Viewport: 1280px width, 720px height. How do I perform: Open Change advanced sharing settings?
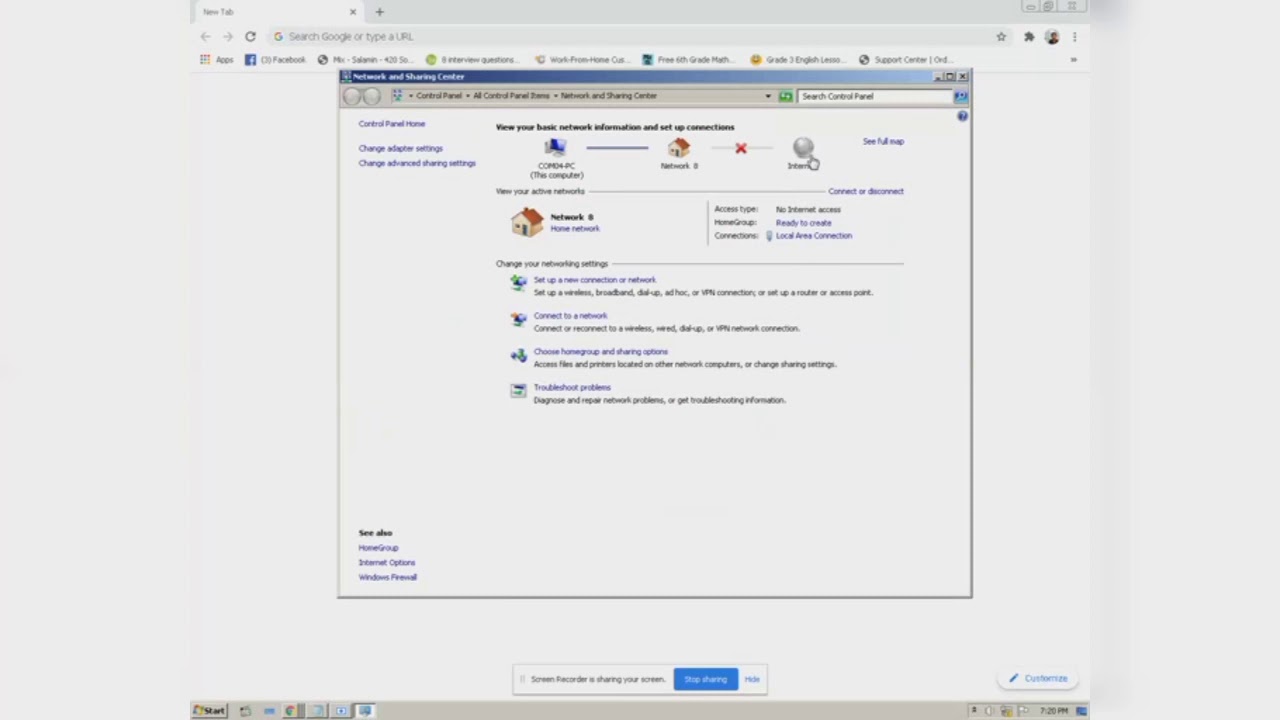pyautogui.click(x=417, y=163)
